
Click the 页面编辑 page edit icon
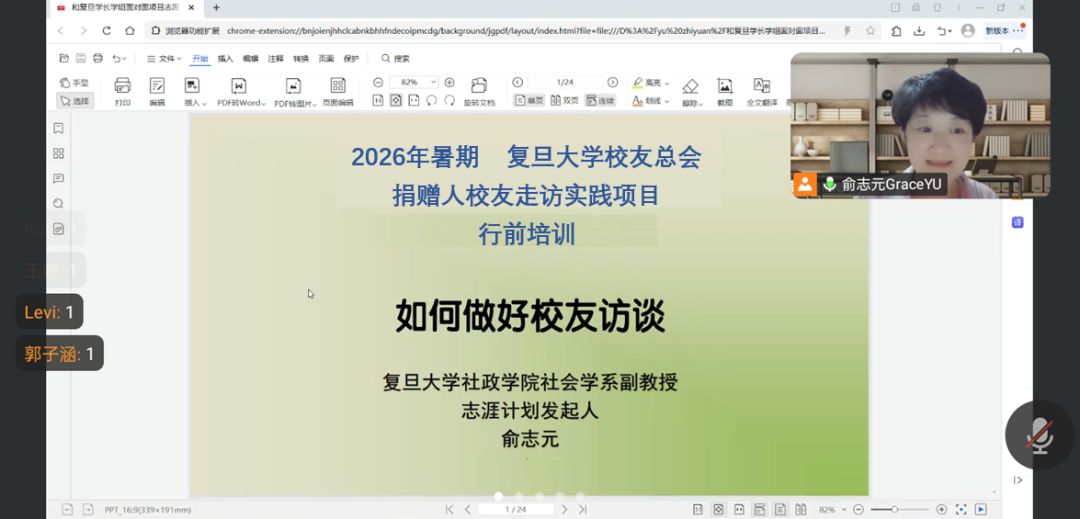(x=338, y=92)
